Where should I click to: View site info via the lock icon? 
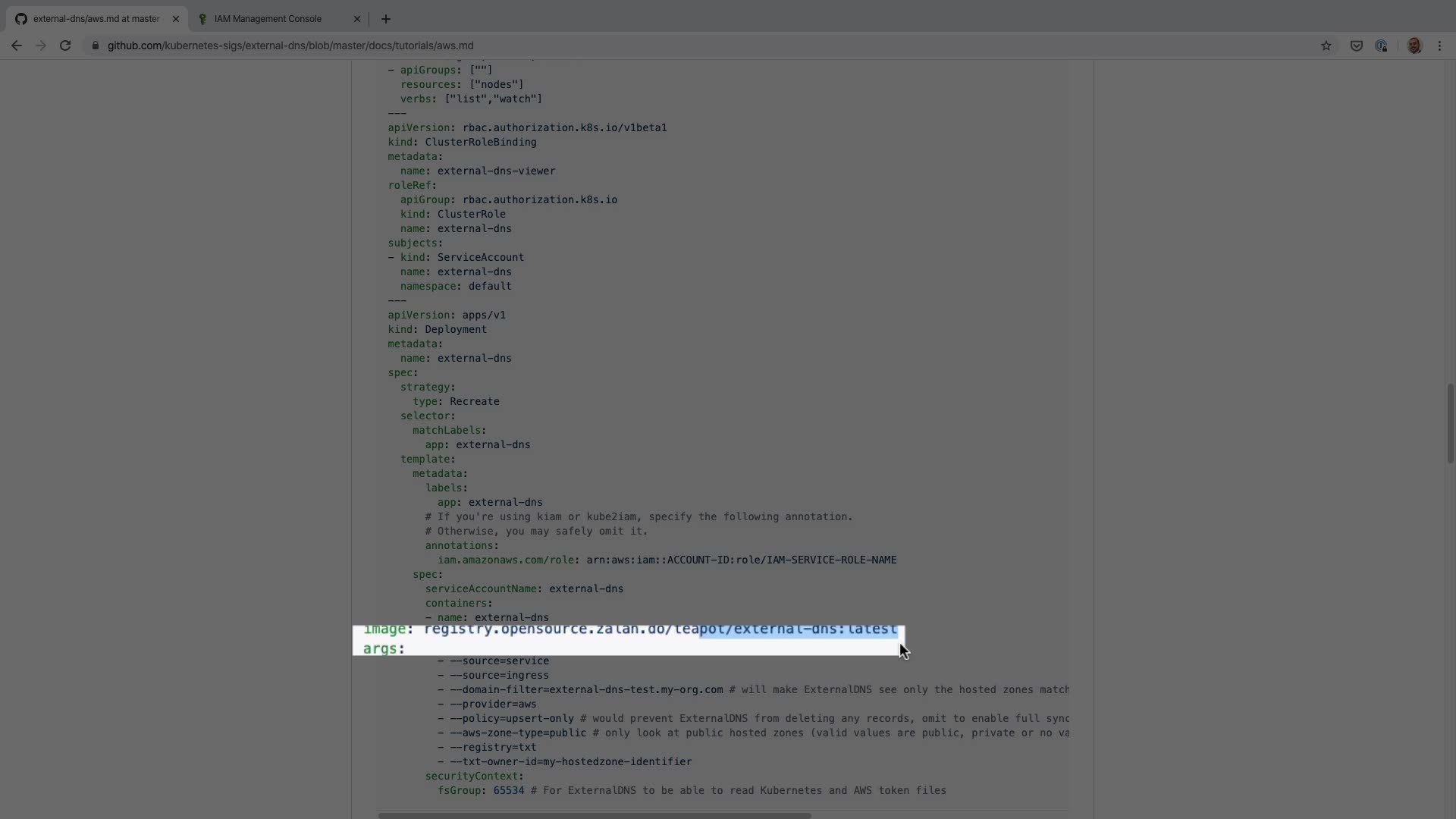[x=95, y=45]
